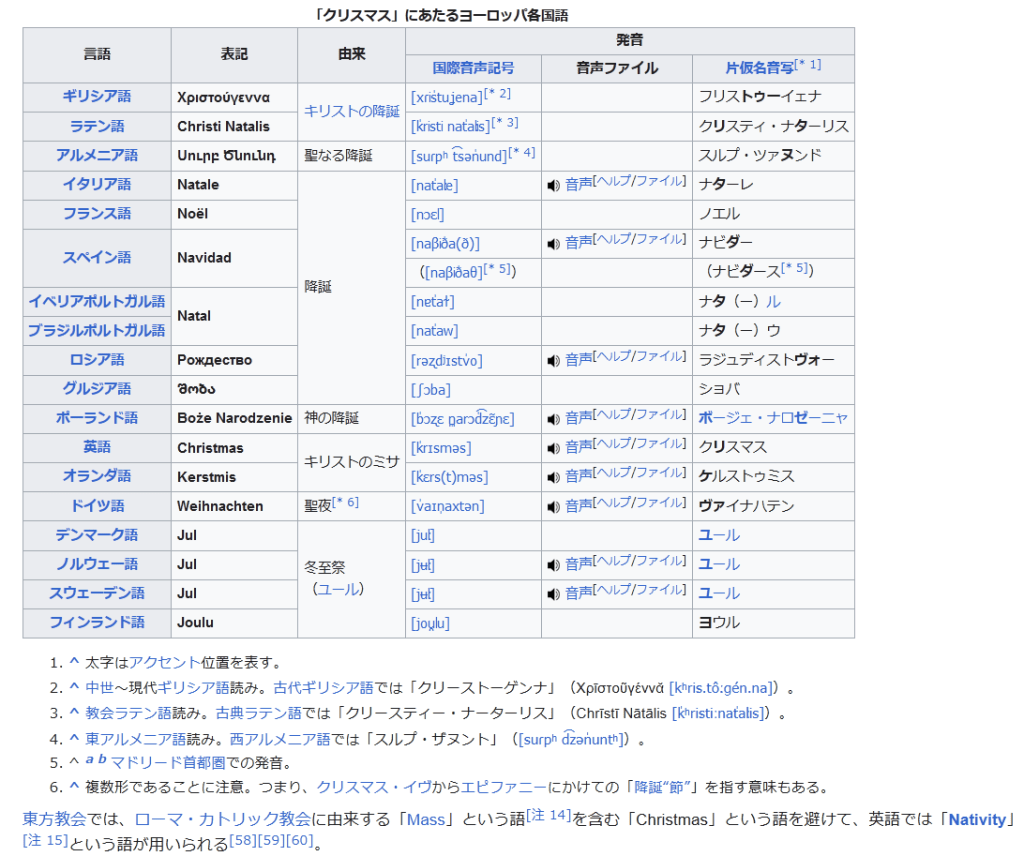The height and width of the screenshot is (856, 1024).
Task: Click the speaker icon in the Russian row
Action: (553, 360)
